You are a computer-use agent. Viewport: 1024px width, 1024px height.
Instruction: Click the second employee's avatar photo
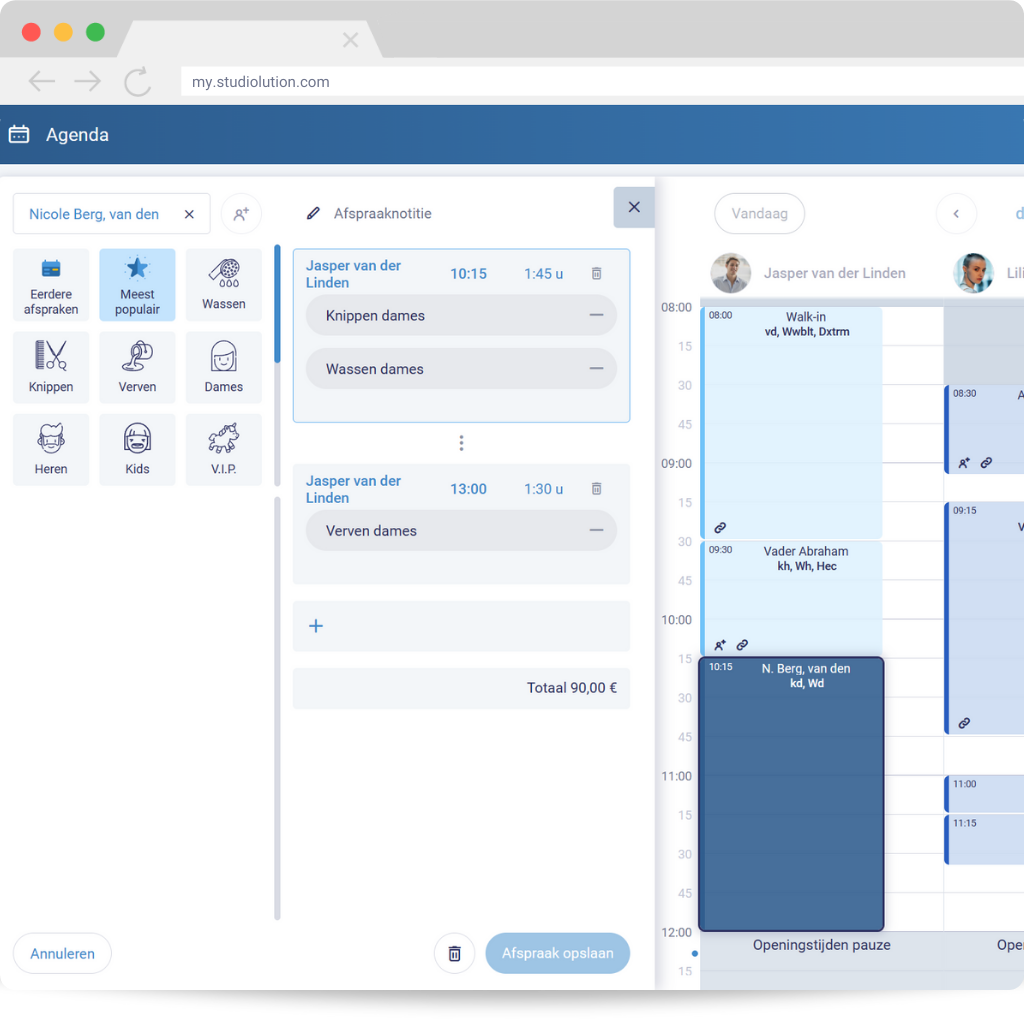pyautogui.click(x=973, y=273)
